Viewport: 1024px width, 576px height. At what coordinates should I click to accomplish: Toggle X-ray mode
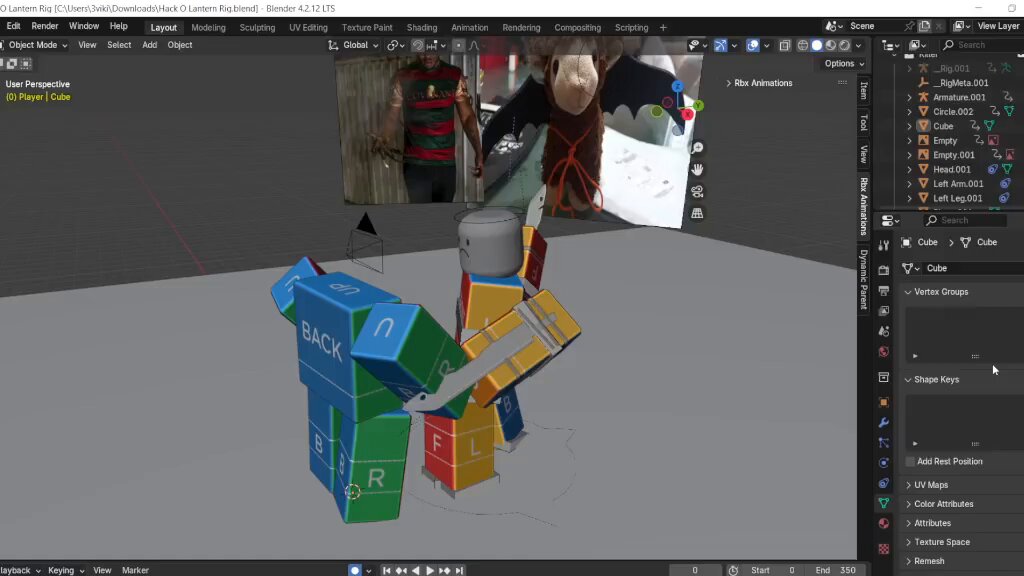(x=785, y=45)
